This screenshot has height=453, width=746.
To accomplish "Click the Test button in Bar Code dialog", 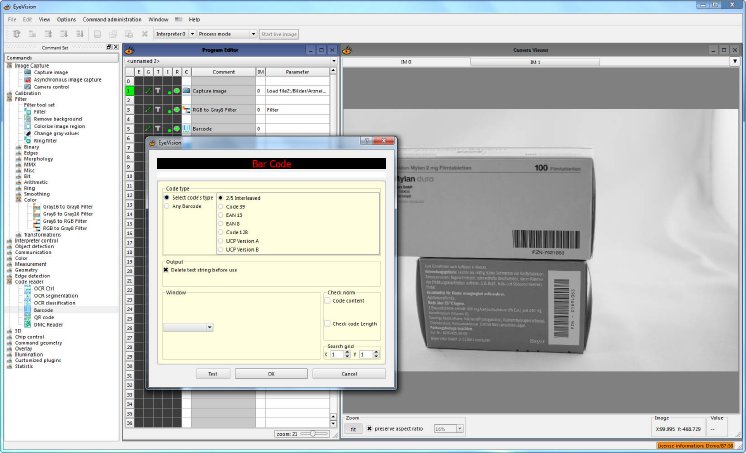I will tap(212, 373).
